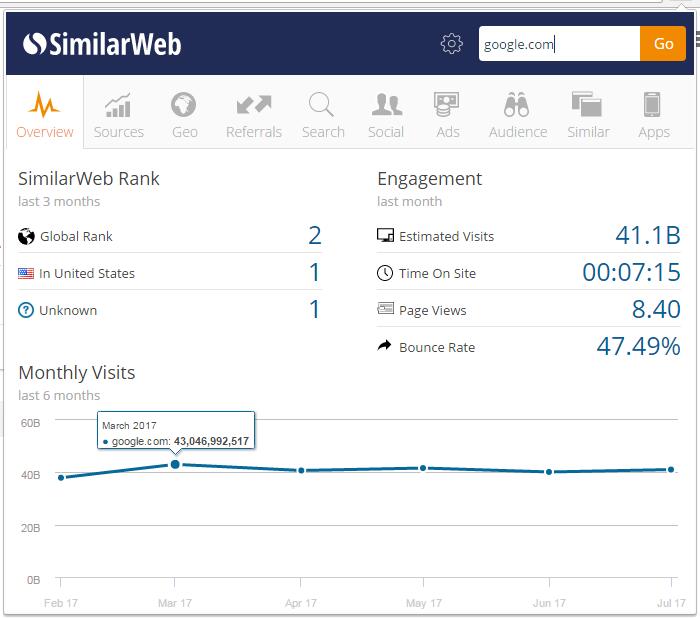The image size is (700, 618).
Task: Click the website search input field
Action: (x=558, y=44)
